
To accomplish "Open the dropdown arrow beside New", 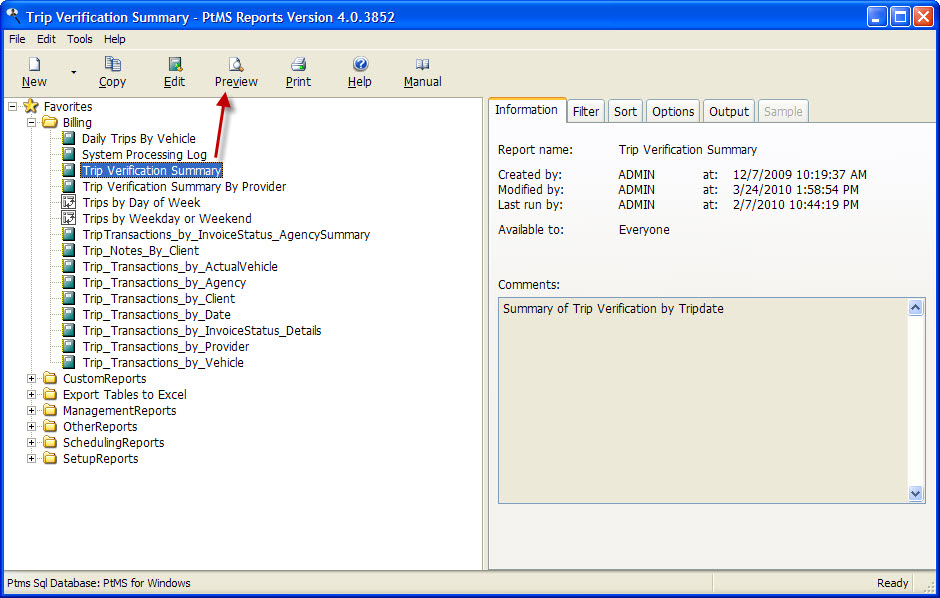I will pyautogui.click(x=74, y=73).
